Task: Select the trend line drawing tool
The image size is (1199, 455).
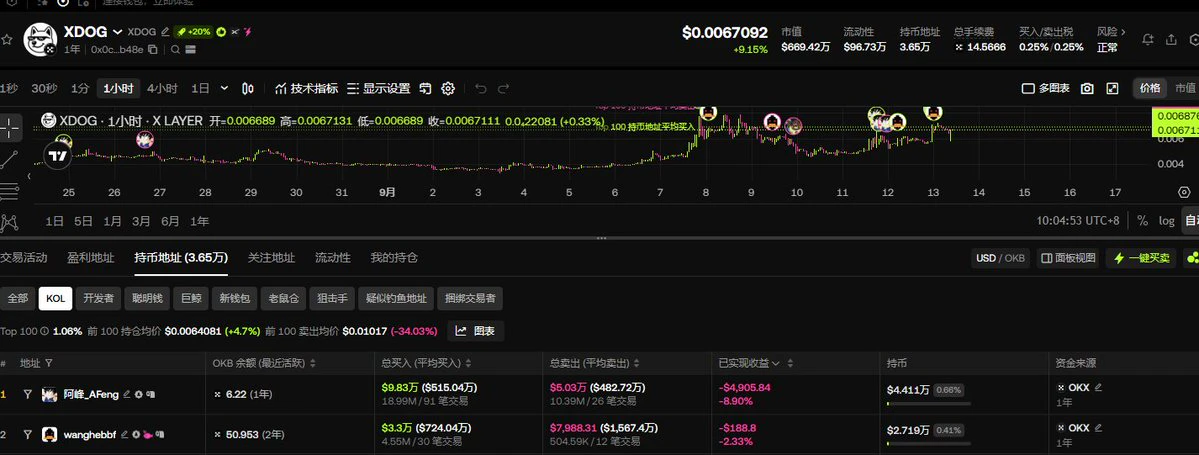Action: [10, 159]
